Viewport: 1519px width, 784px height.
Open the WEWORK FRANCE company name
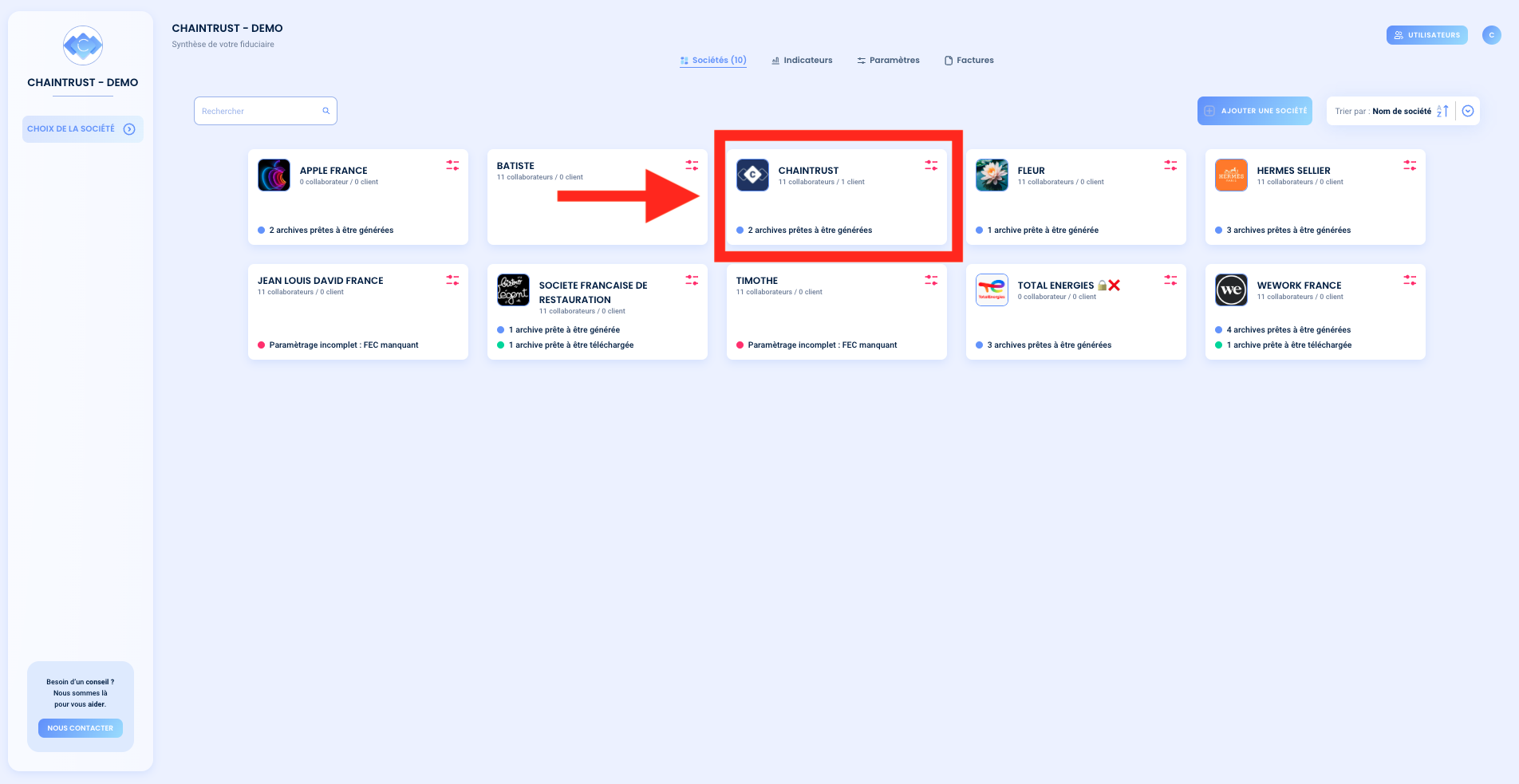tap(1299, 286)
